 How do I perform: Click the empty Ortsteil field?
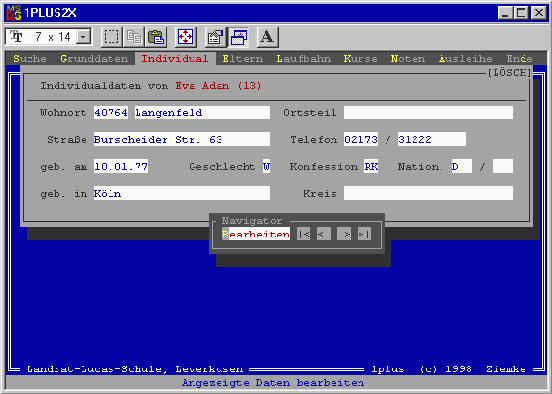click(x=428, y=113)
